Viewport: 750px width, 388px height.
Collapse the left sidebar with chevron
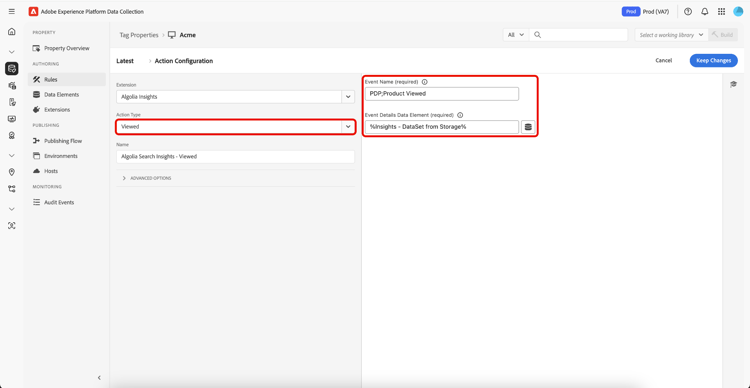[x=99, y=377]
